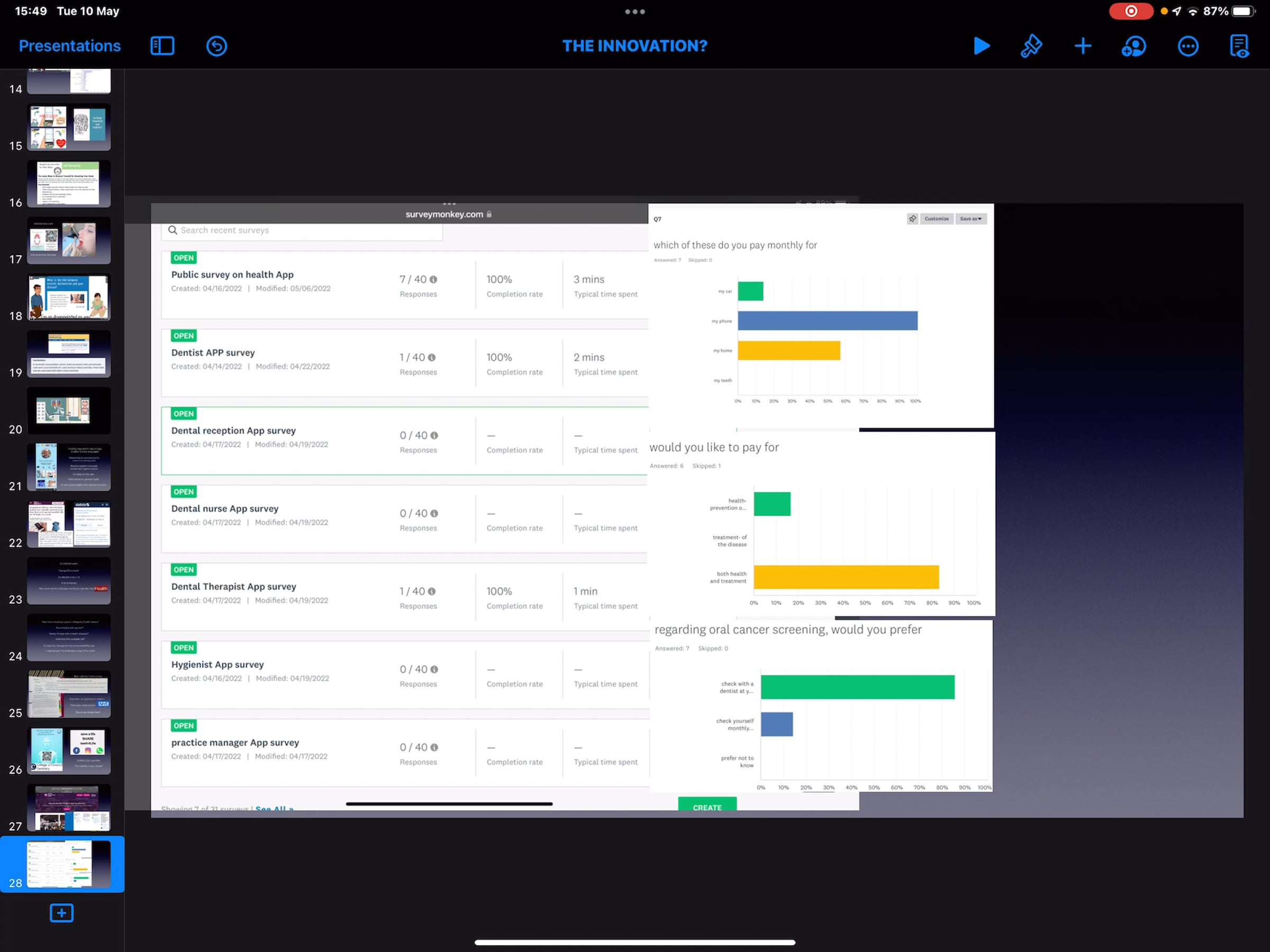1270x952 pixels.
Task: Select slide 21 thumbnail
Action: (69, 467)
